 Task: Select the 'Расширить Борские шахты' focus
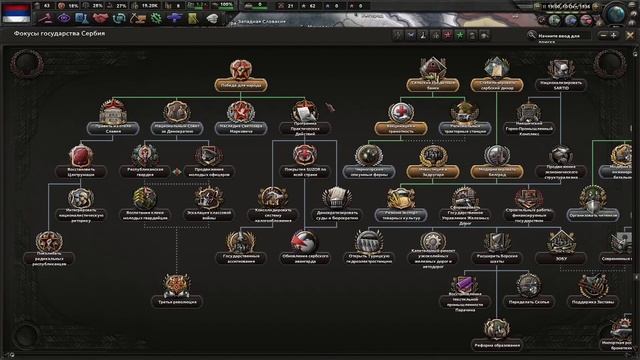tap(497, 248)
